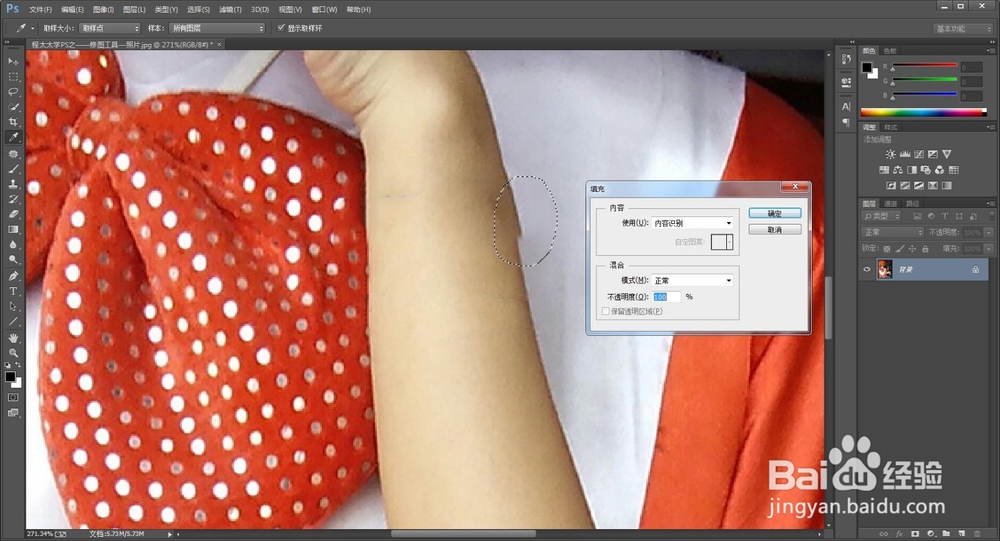This screenshot has height=541, width=1000.
Task: Open the 样本 sample layers dropdown
Action: pos(217,28)
